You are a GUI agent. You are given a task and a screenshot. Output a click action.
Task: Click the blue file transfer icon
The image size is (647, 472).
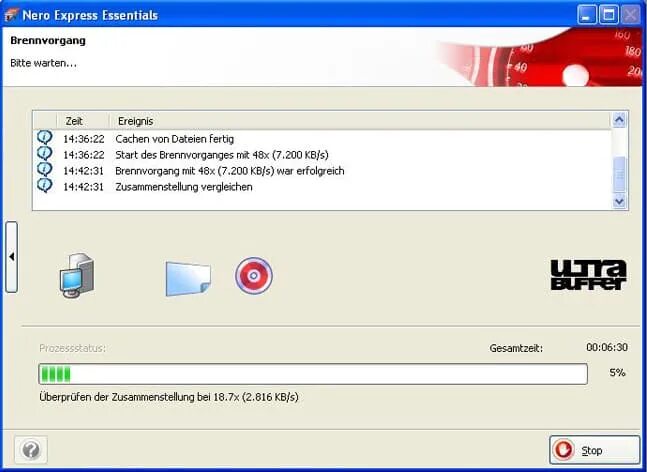click(x=188, y=278)
